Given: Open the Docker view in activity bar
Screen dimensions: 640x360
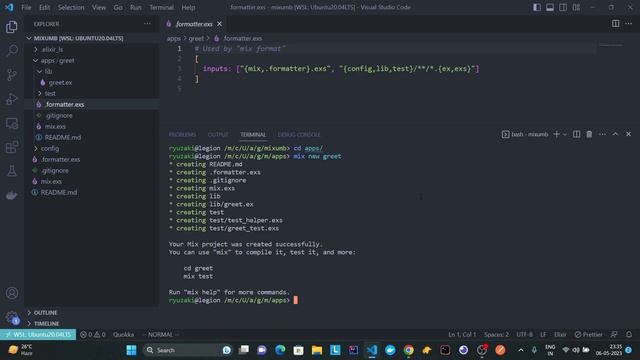Looking at the screenshot, I should [12, 195].
